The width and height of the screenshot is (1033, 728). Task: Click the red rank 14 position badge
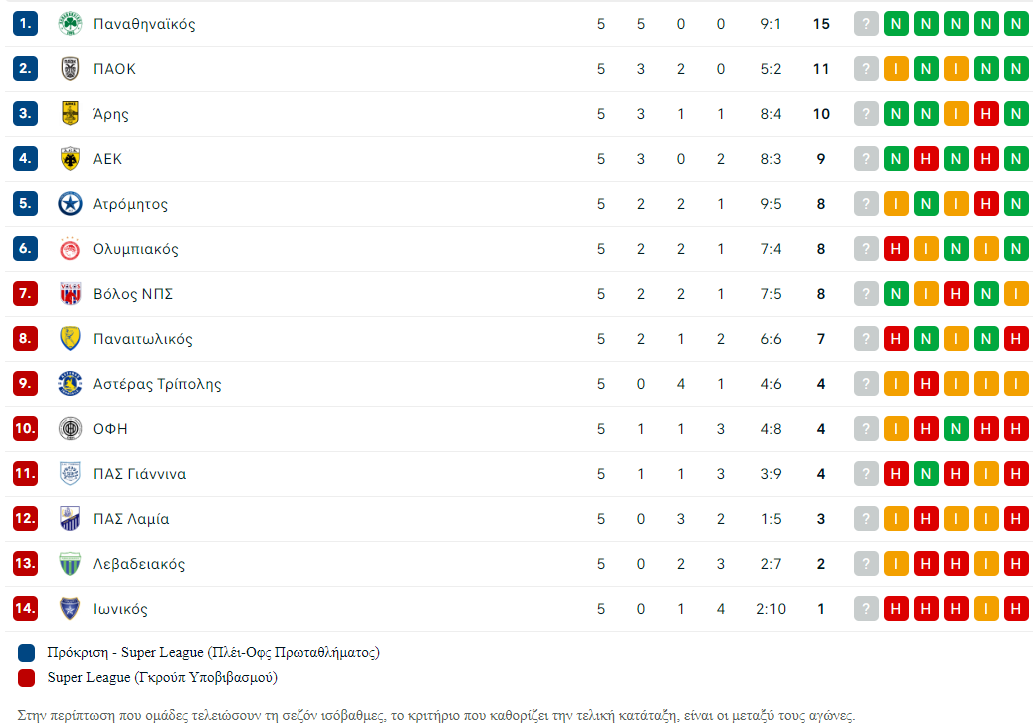click(x=25, y=609)
